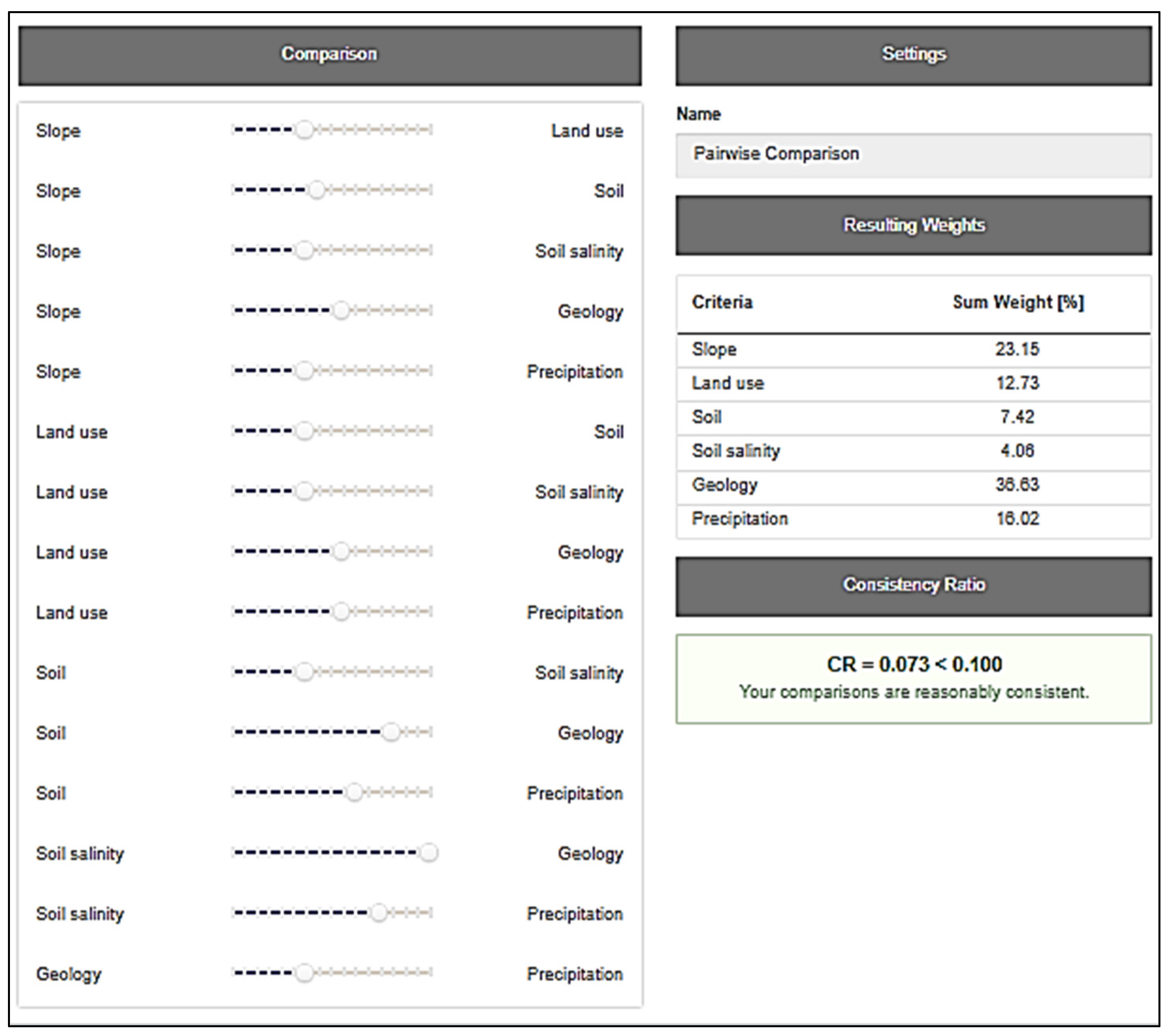
Task: Click the Soil vs Soil salinity slider handle
Action: click(305, 671)
